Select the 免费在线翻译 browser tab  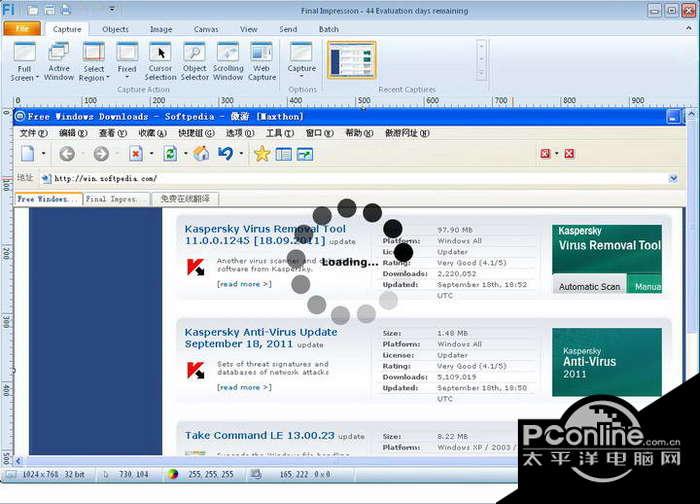coord(185,199)
